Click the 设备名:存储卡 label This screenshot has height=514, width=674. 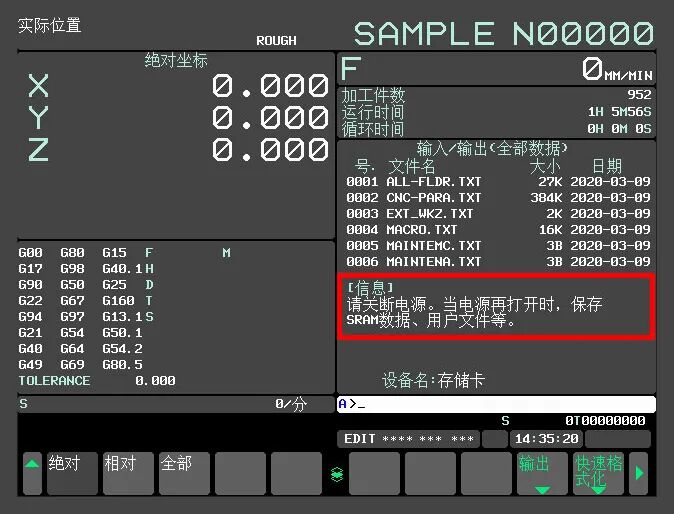pos(433,380)
